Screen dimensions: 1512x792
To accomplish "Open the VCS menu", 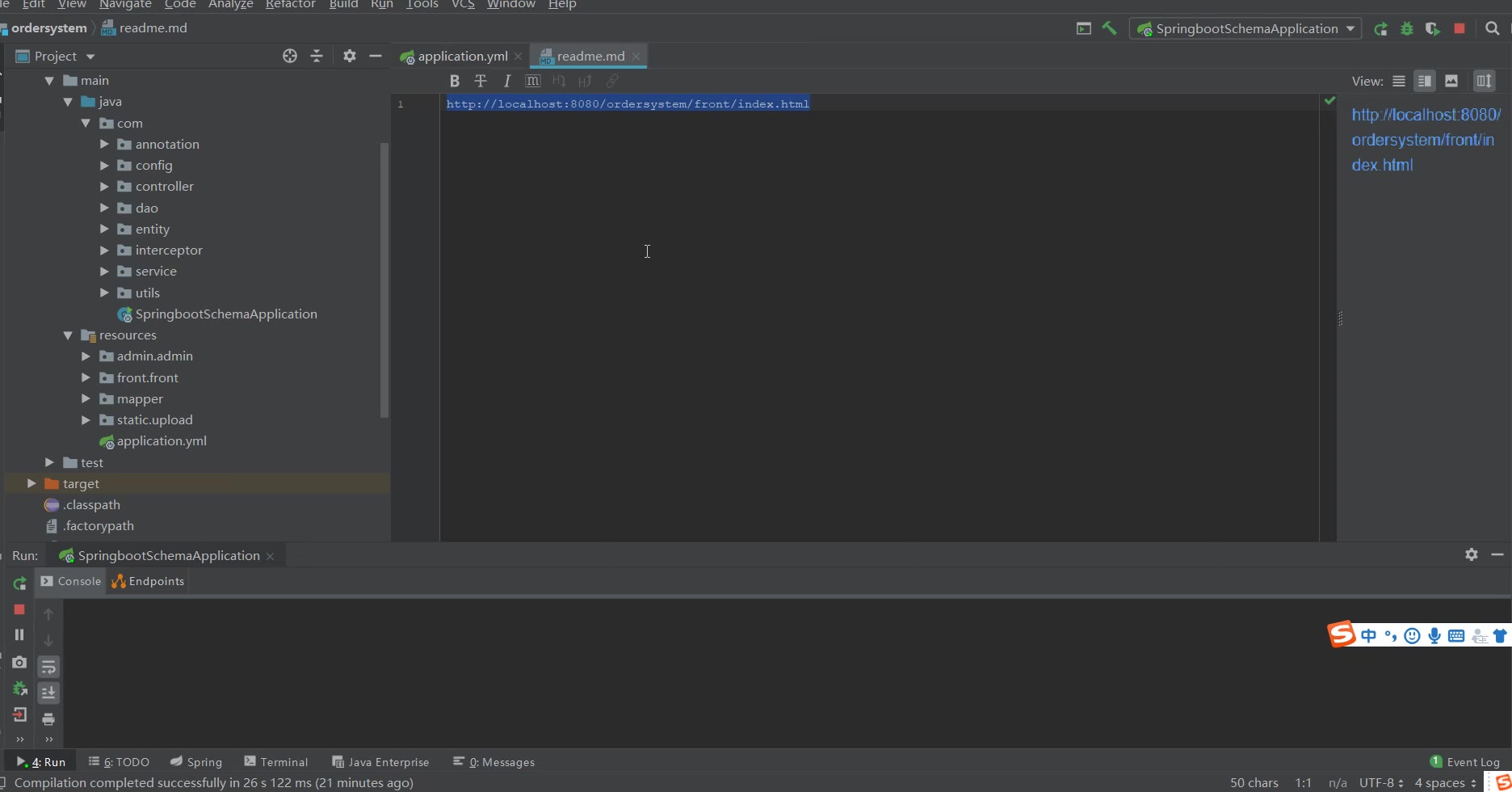I will click(463, 5).
